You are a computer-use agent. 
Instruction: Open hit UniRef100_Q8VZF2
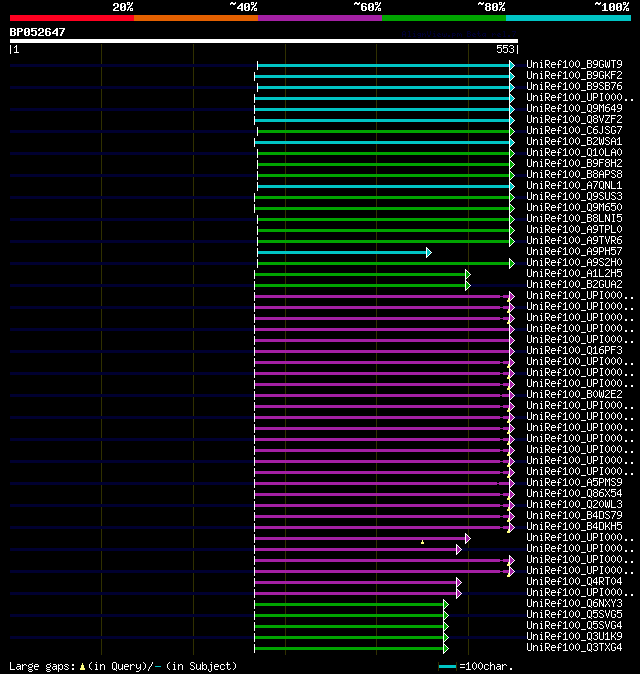tap(574, 119)
